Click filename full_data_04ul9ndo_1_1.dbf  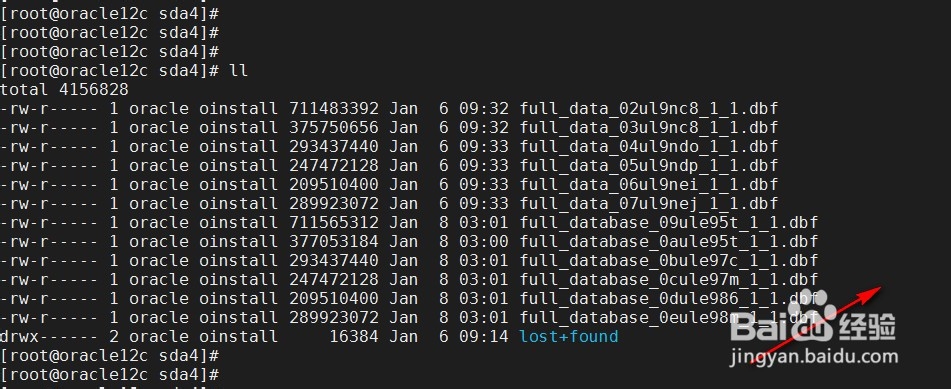point(649,147)
